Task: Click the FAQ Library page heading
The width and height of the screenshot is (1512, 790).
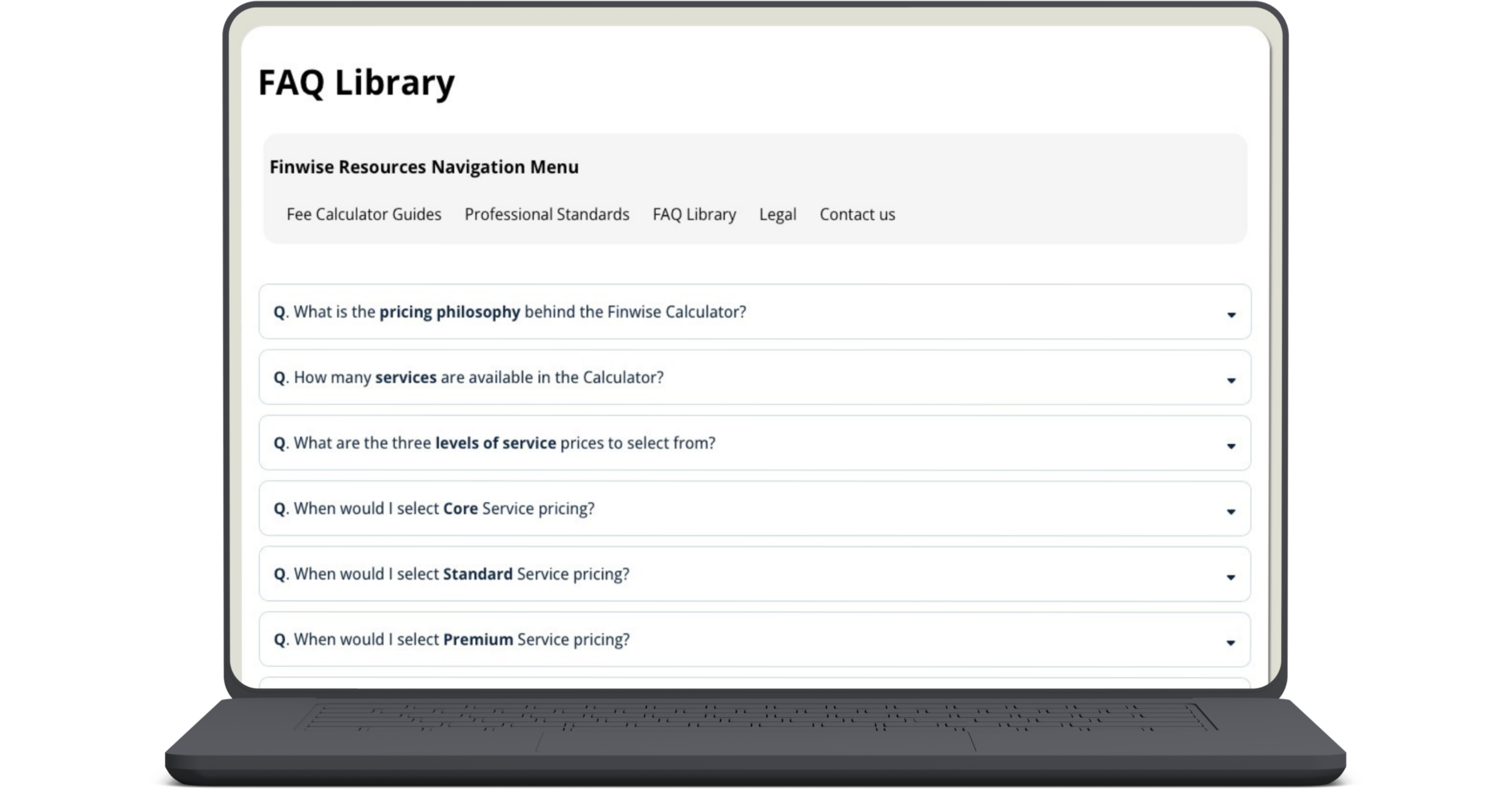Action: click(356, 83)
